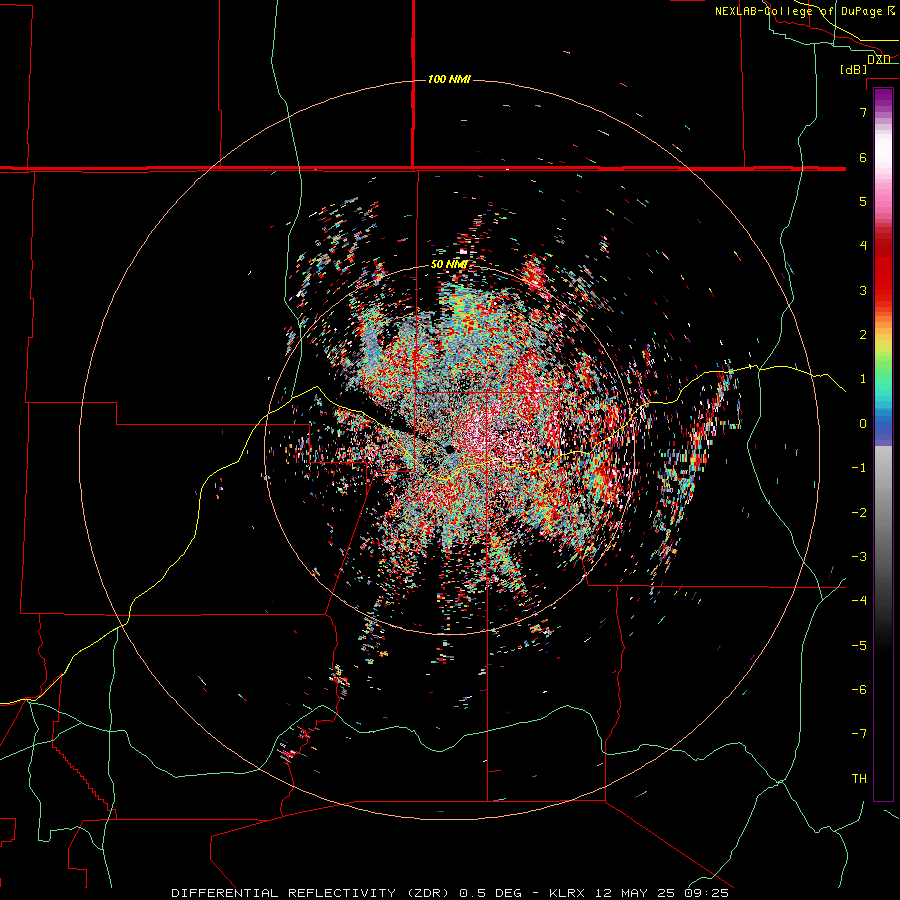Click the 50 NMI range ring label
This screenshot has width=900, height=900.
(449, 265)
